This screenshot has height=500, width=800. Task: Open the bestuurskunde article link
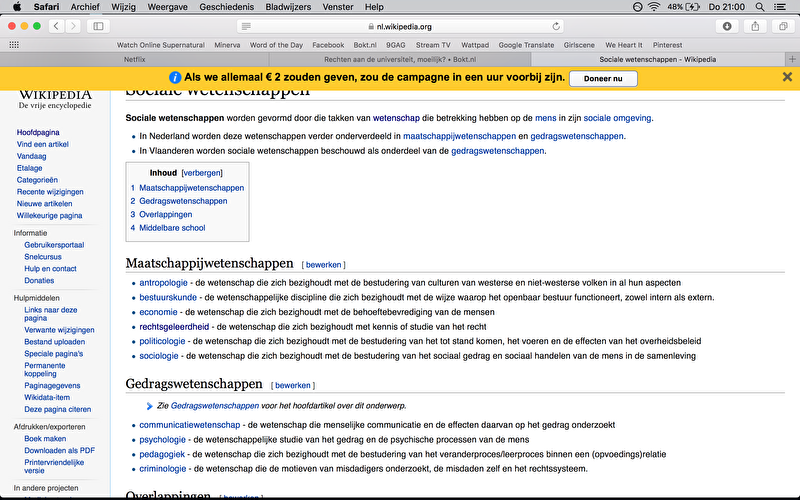click(x=168, y=297)
